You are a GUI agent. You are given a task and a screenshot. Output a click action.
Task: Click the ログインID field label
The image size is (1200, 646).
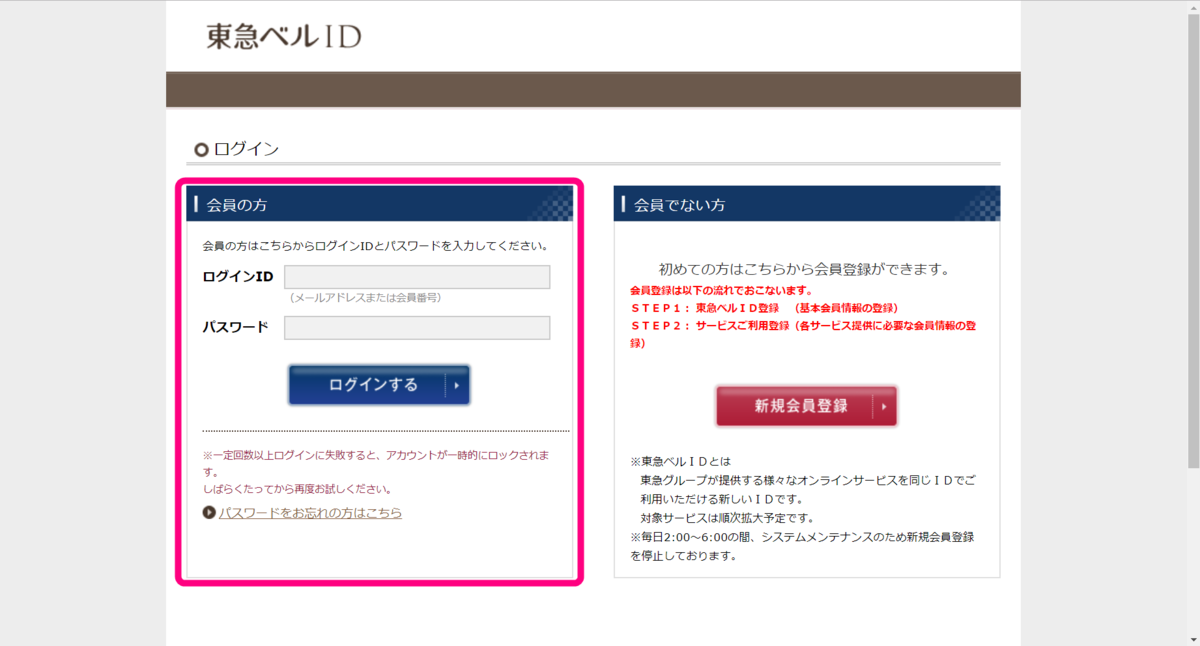pyautogui.click(x=237, y=277)
